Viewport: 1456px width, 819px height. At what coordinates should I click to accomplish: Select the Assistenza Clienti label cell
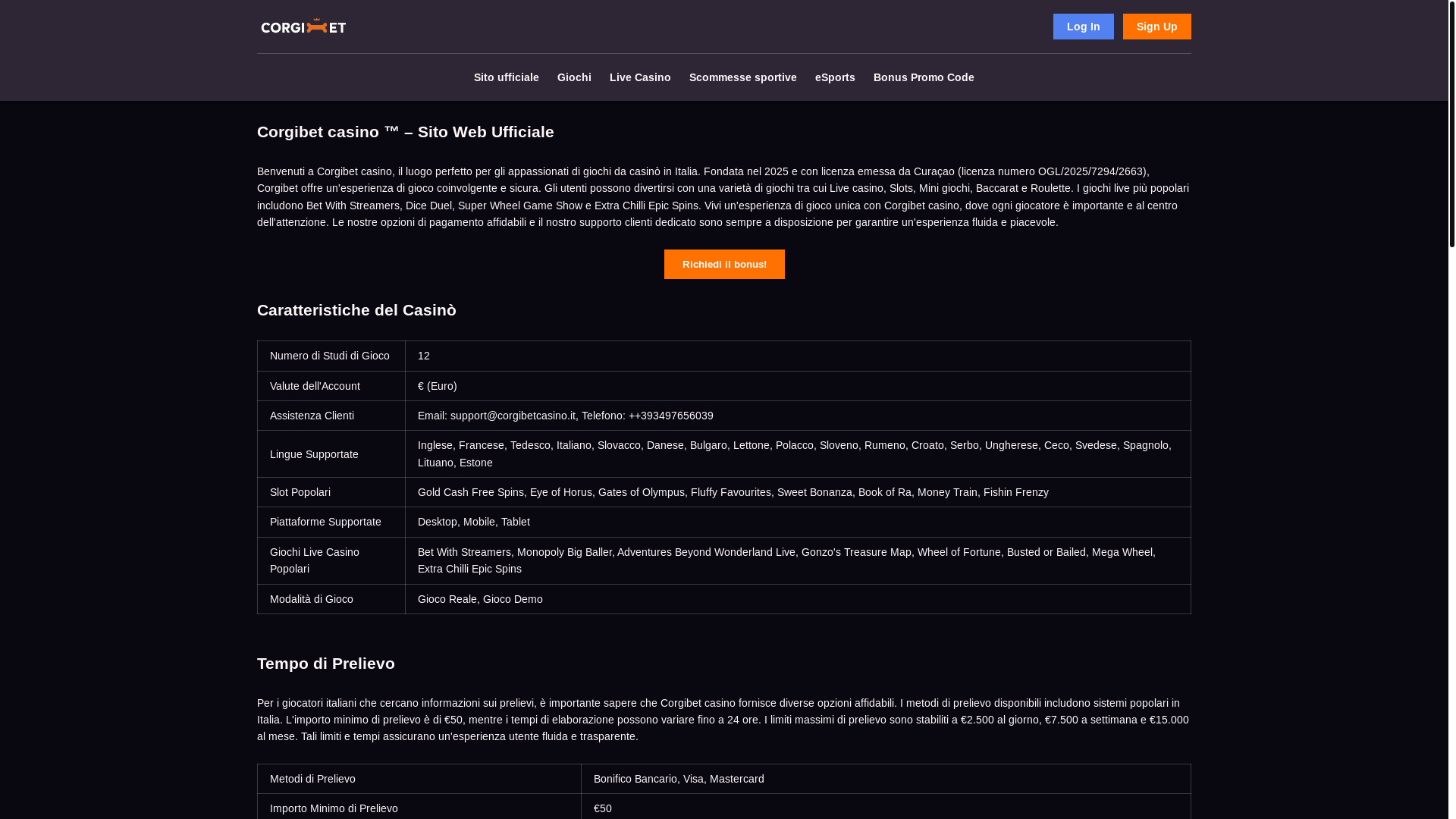pos(331,416)
